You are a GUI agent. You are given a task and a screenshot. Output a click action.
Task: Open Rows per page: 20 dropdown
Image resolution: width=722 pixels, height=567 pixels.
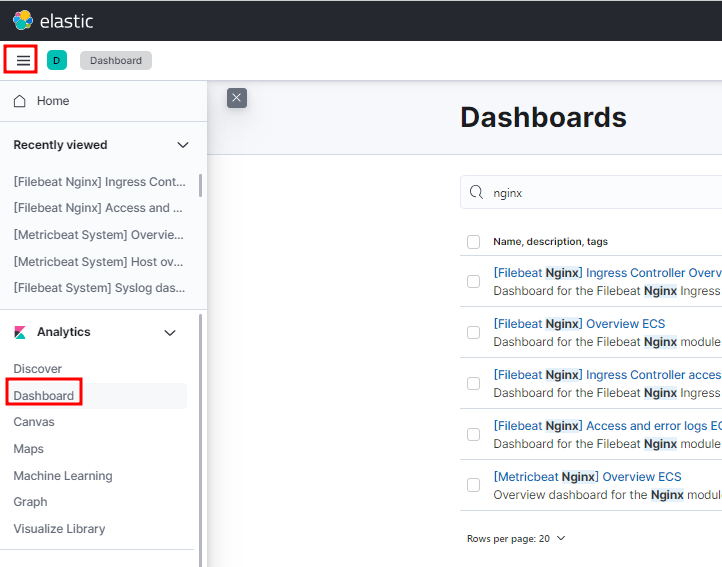point(516,538)
